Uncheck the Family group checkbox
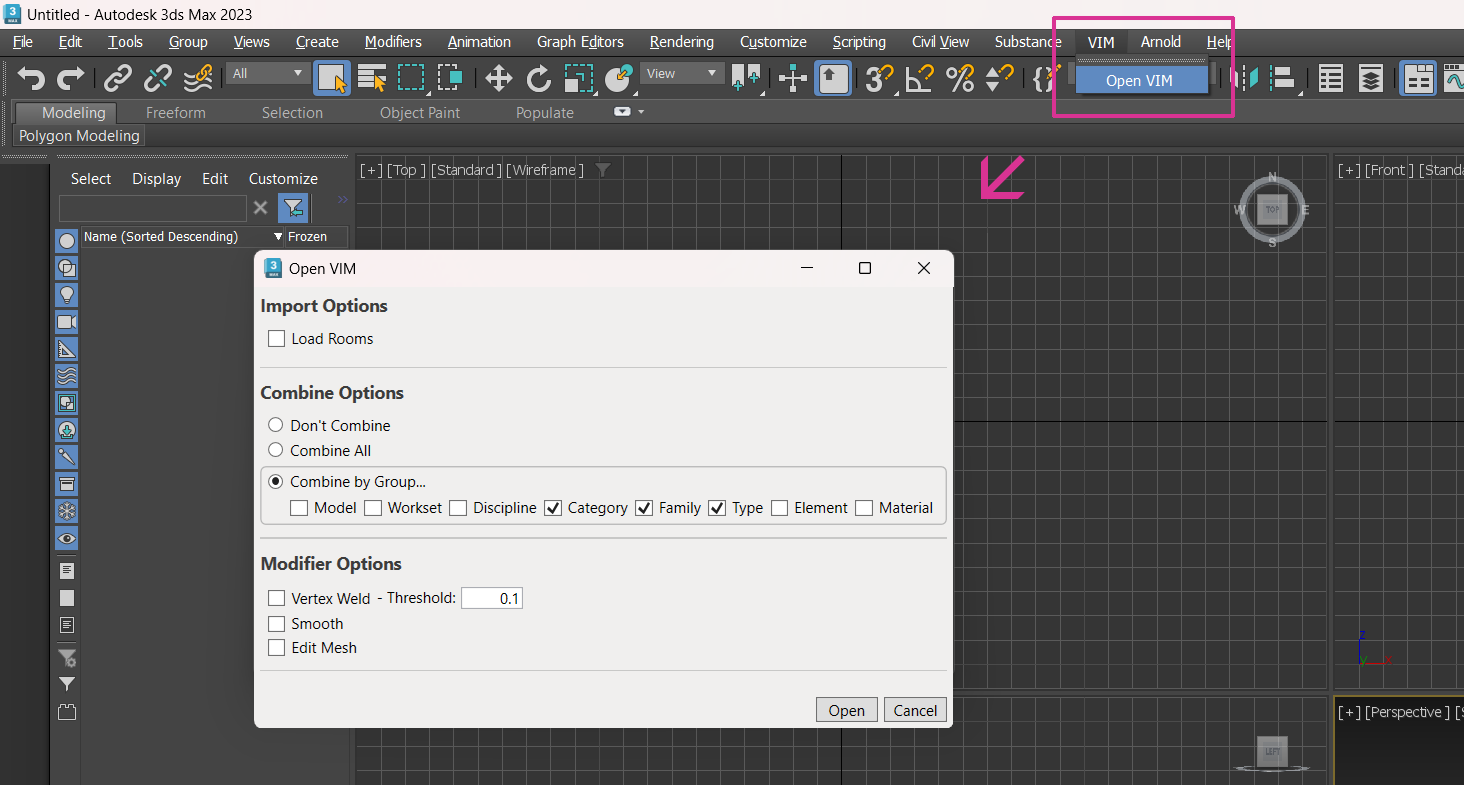 (x=644, y=508)
